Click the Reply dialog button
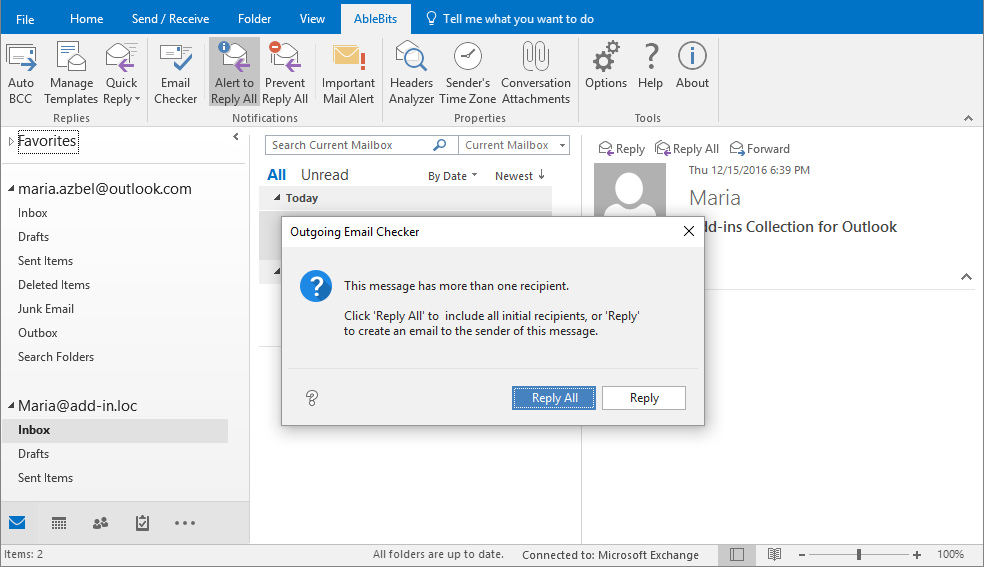Image resolution: width=984 pixels, height=567 pixels. click(644, 398)
